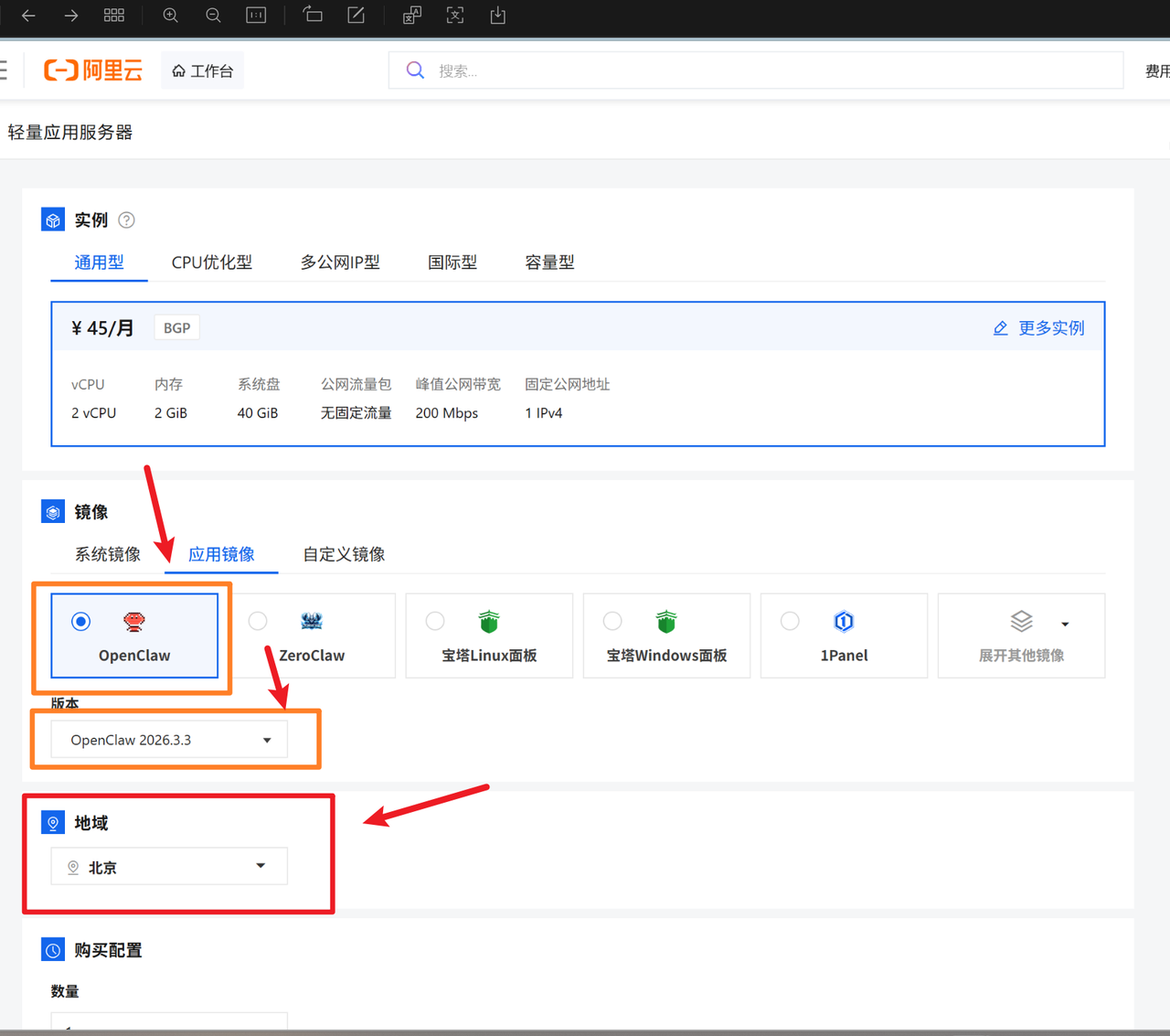Click the pencil icon beside 更多实例
The height and width of the screenshot is (1036, 1170).
click(x=1001, y=328)
